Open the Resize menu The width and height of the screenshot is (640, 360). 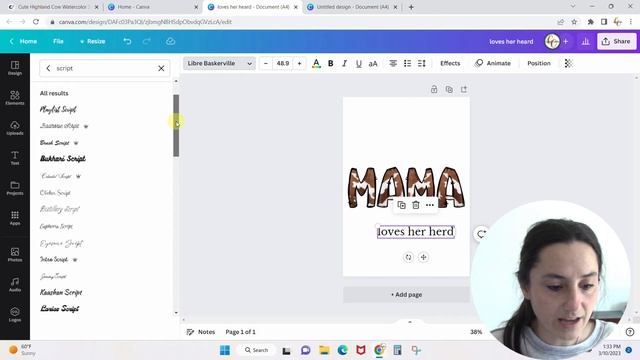click(x=93, y=41)
